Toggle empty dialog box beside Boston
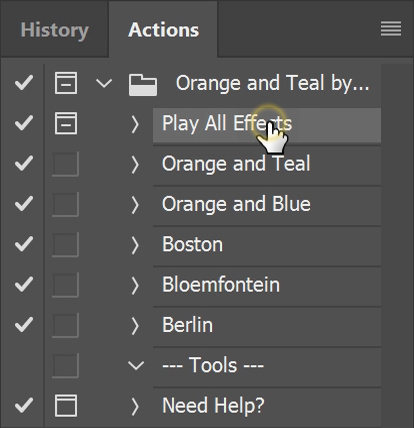 pos(66,244)
